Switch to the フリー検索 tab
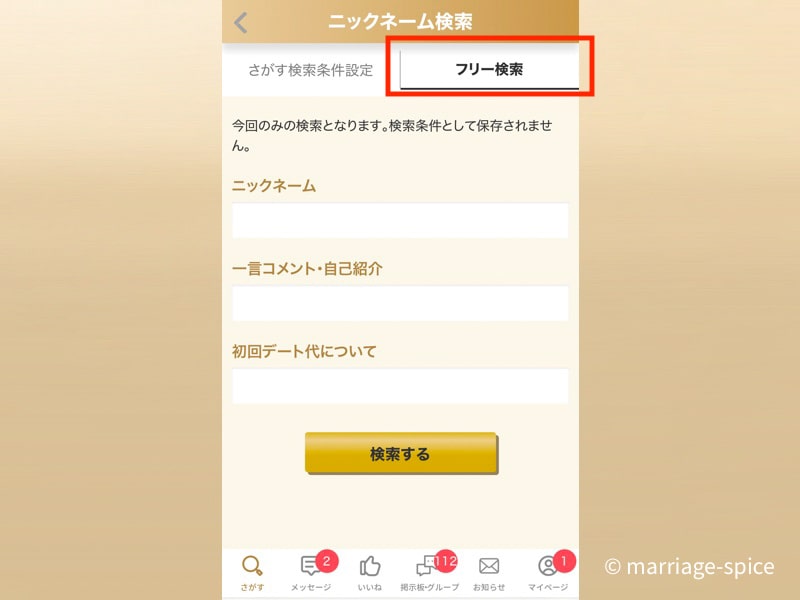 (489, 69)
